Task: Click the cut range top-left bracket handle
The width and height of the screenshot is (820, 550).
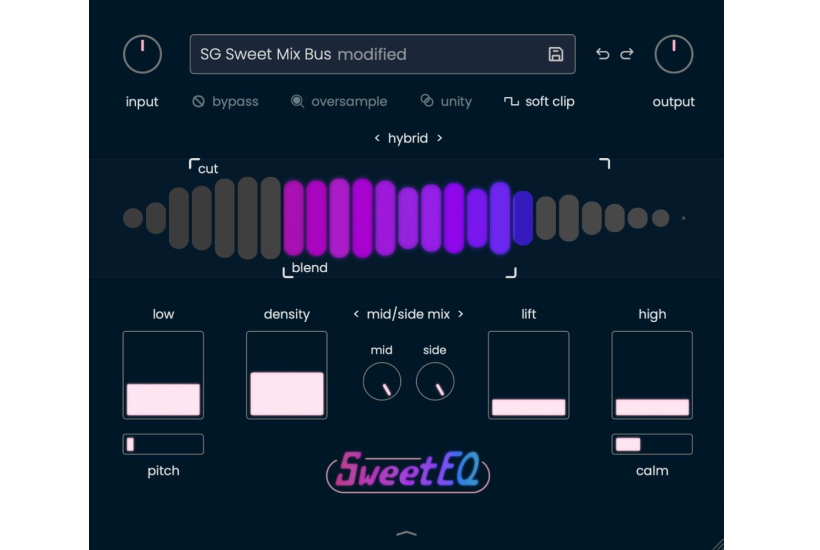Action: click(x=193, y=164)
